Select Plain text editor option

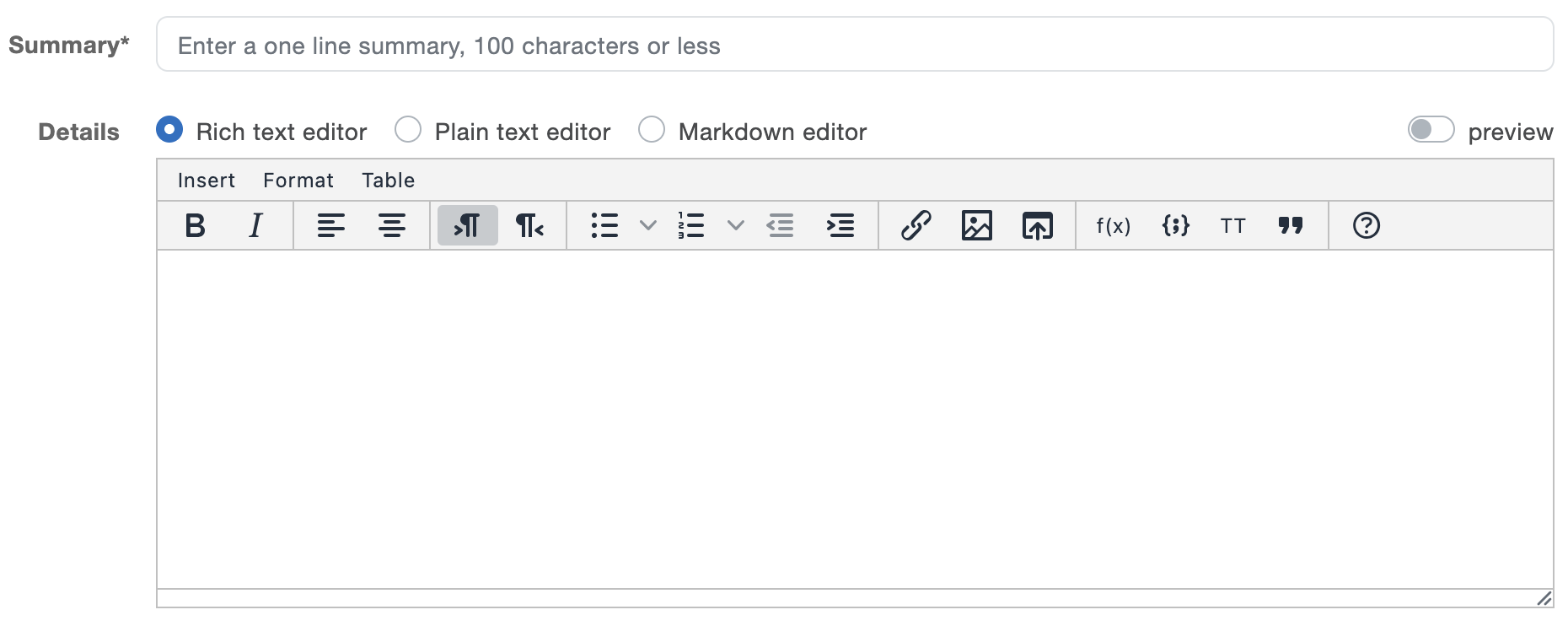pyautogui.click(x=408, y=130)
